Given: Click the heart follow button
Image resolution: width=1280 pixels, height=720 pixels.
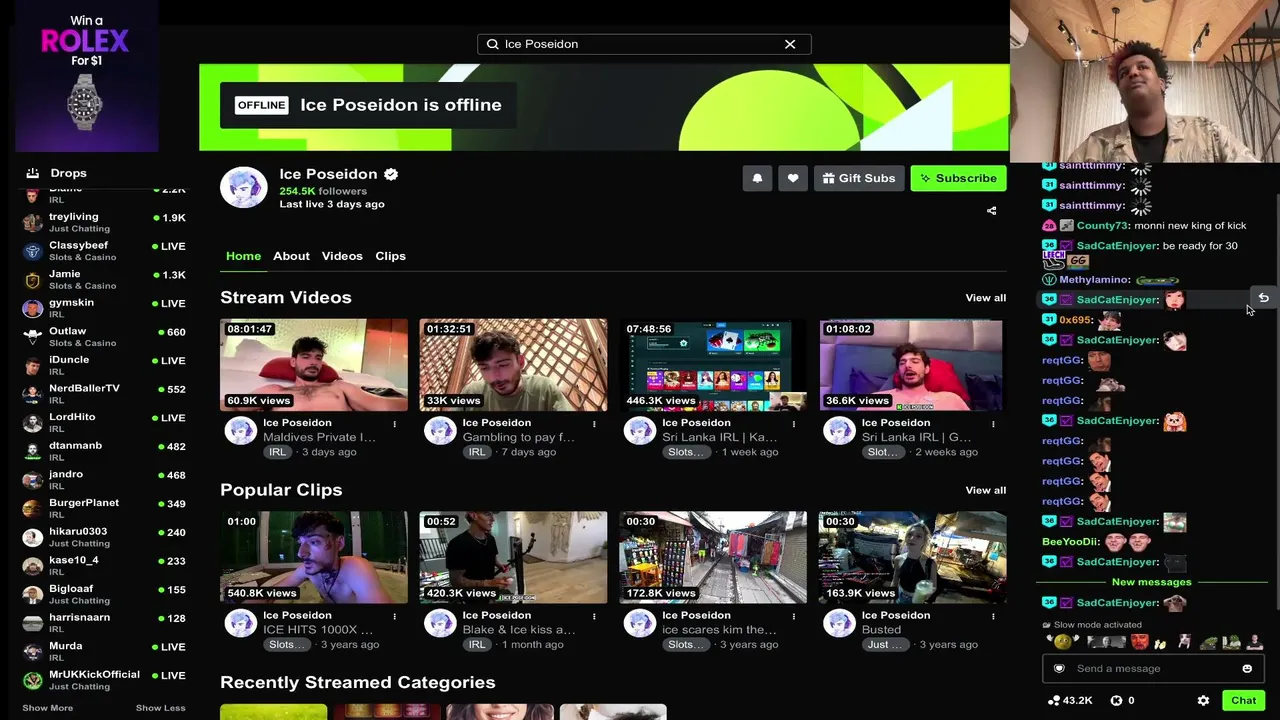Looking at the screenshot, I should (x=793, y=178).
